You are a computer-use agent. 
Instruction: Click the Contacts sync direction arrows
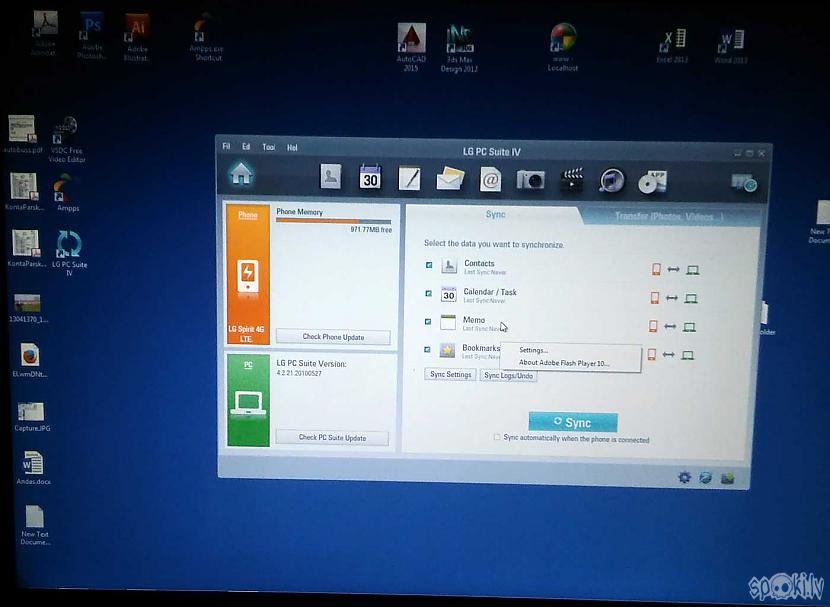pyautogui.click(x=673, y=269)
